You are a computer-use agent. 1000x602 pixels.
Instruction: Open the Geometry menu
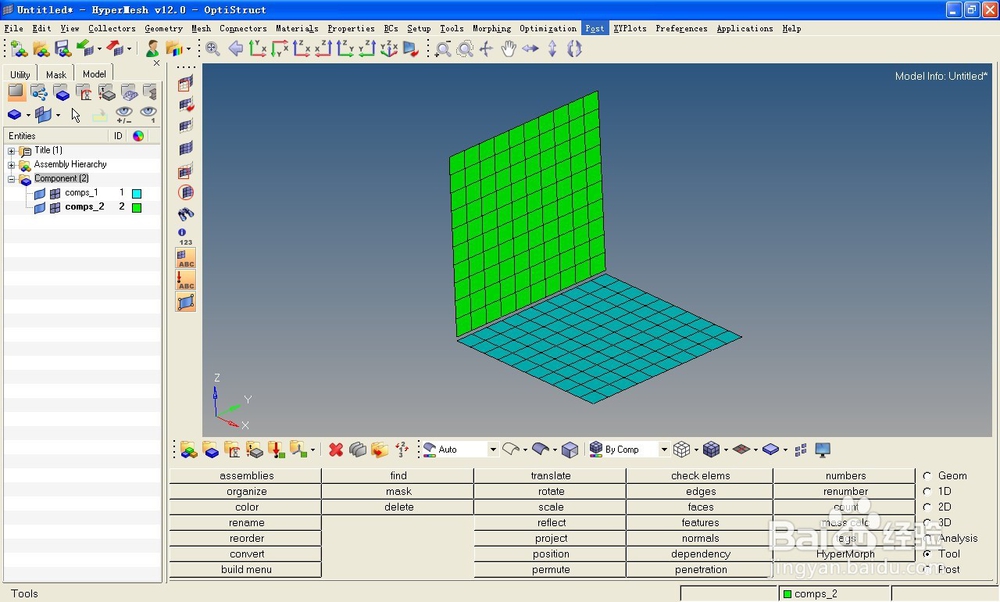163,29
